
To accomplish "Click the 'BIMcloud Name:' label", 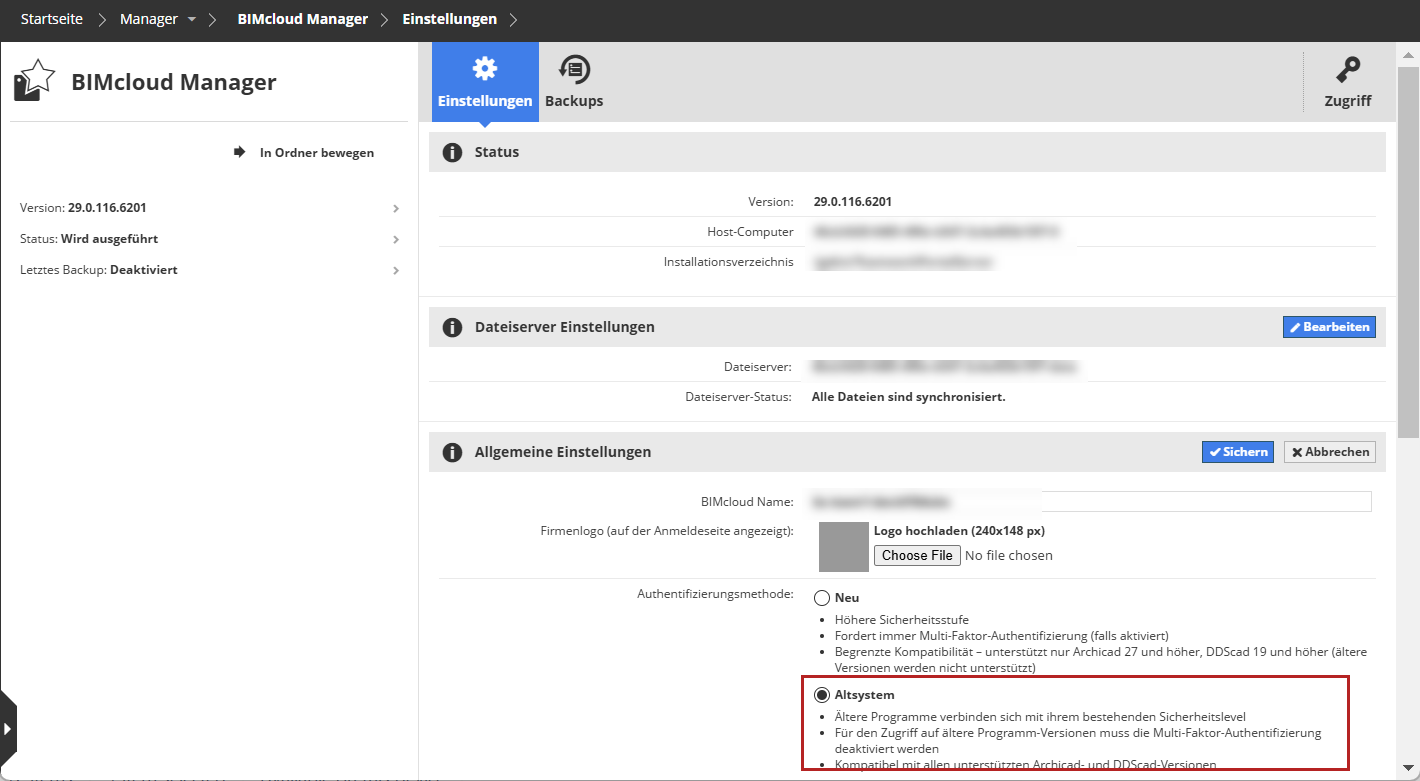I will (747, 502).
